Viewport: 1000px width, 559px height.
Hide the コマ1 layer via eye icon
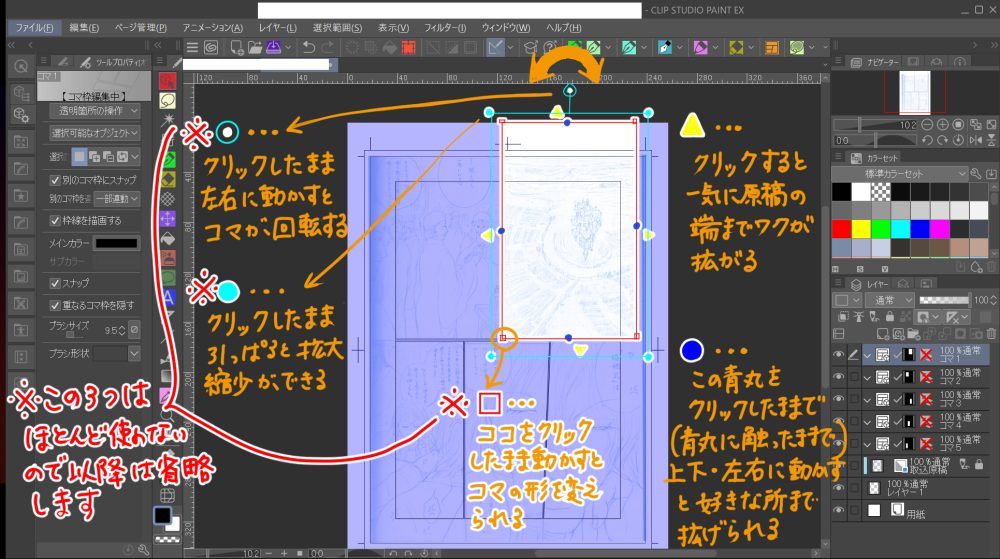[839, 355]
